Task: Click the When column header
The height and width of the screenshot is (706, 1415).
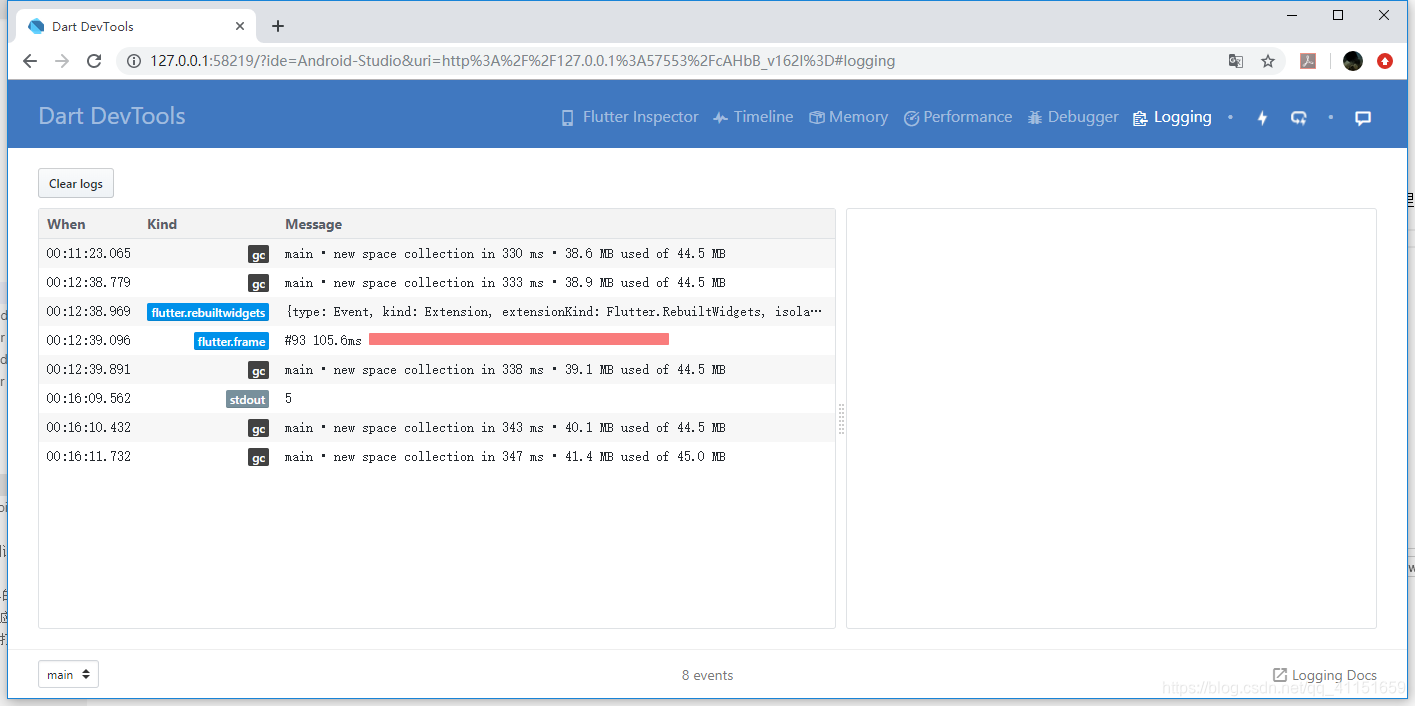Action: pyautogui.click(x=66, y=224)
